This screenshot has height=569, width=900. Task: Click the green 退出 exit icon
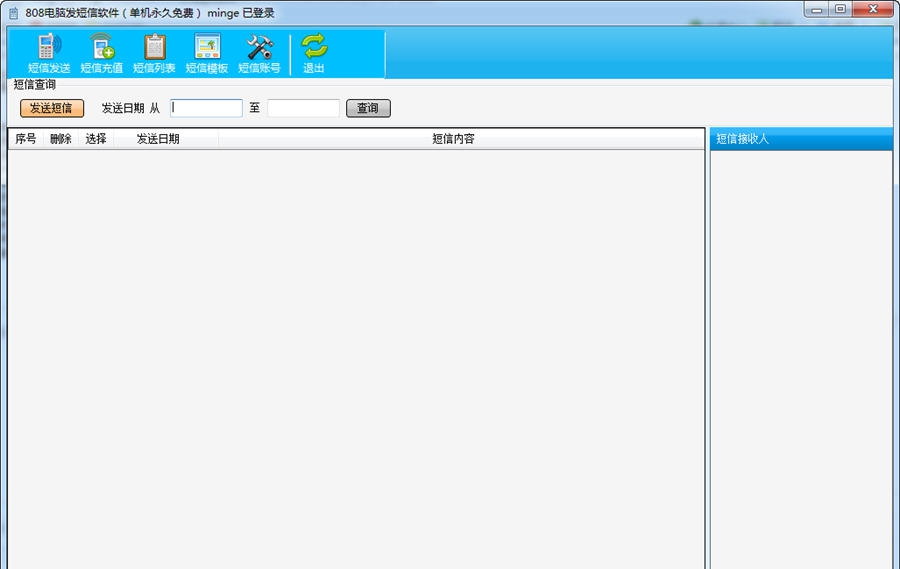[x=314, y=53]
